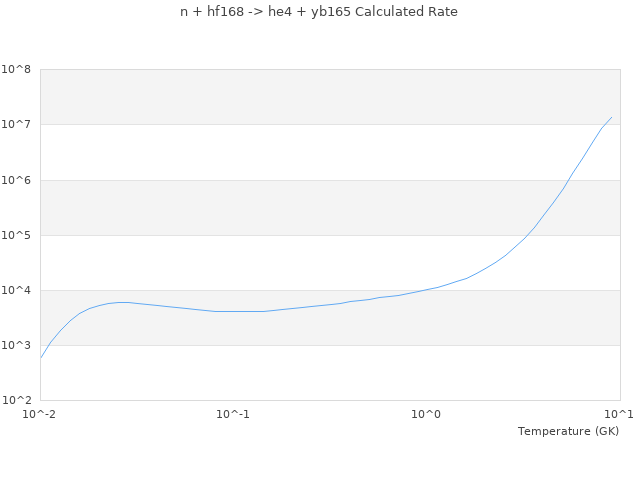The width and height of the screenshot is (640, 480).
Task: Click the 10^-1 x-axis tick label
Action: [233, 415]
